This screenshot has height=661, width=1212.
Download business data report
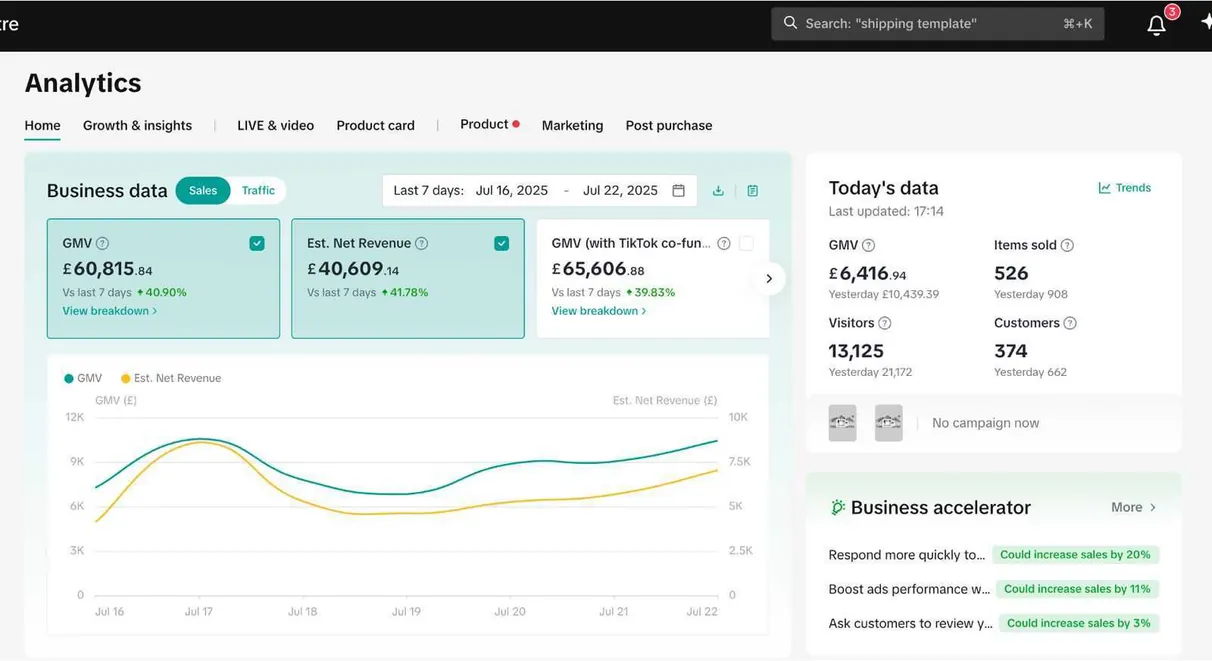click(x=718, y=190)
